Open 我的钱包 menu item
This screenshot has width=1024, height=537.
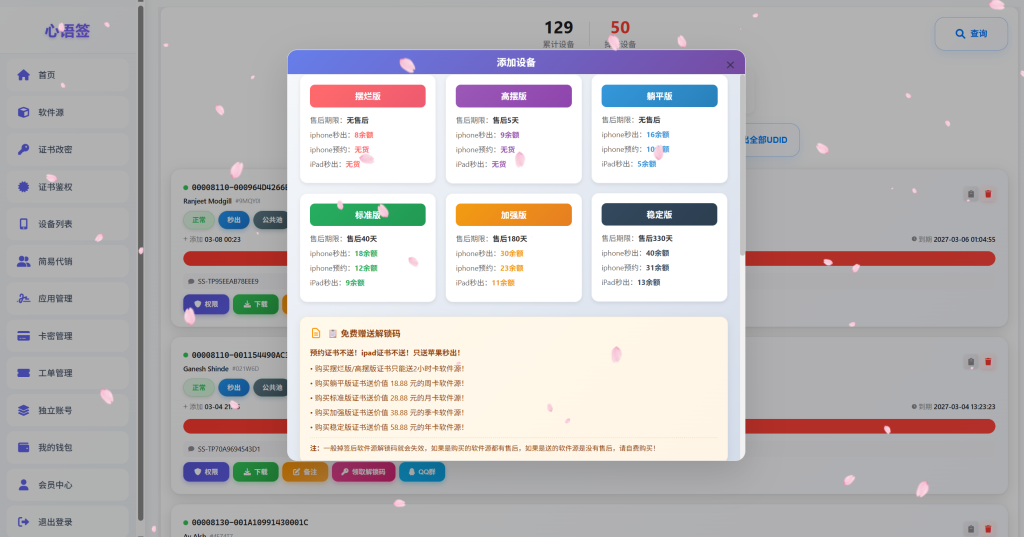[x=68, y=448]
